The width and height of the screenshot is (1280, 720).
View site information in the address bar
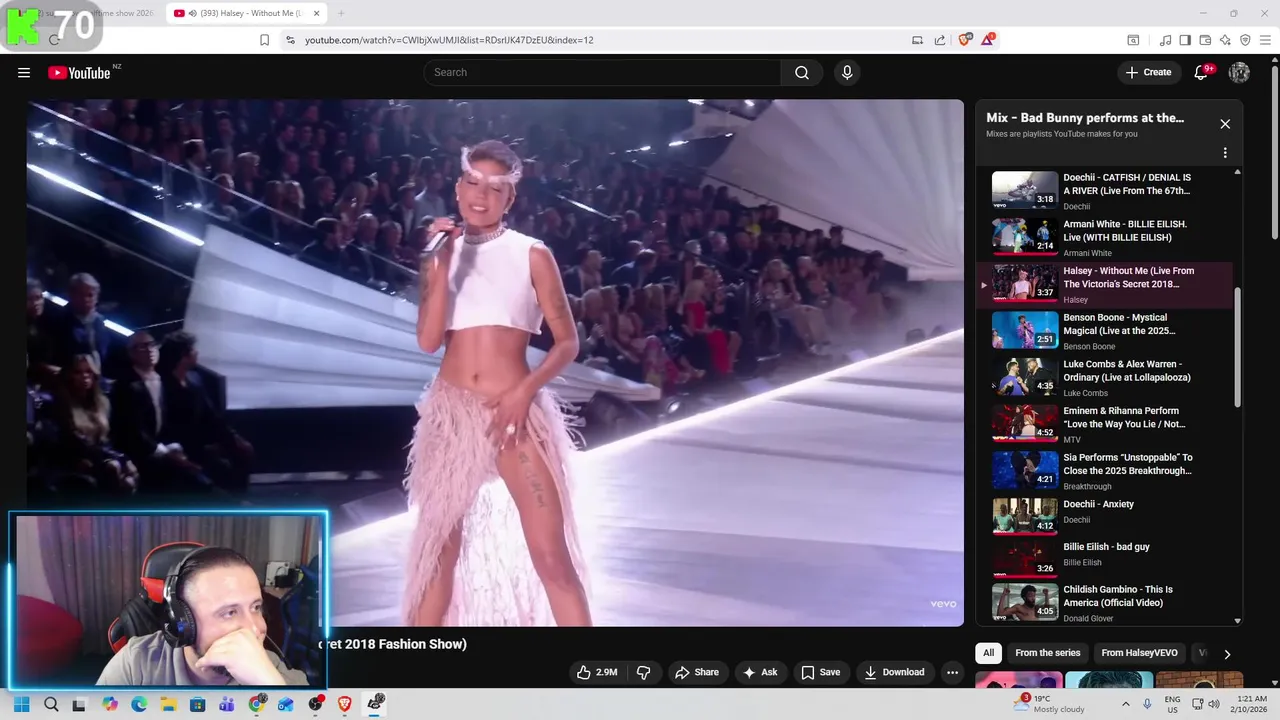[290, 40]
